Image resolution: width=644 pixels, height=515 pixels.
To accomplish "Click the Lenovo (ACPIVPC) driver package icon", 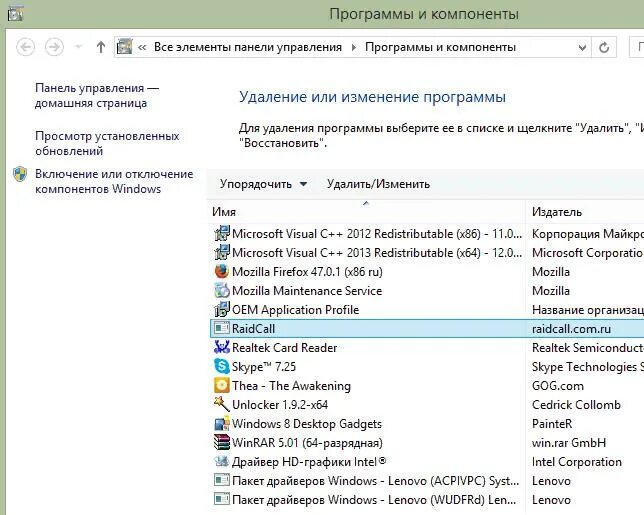I will tap(222, 480).
